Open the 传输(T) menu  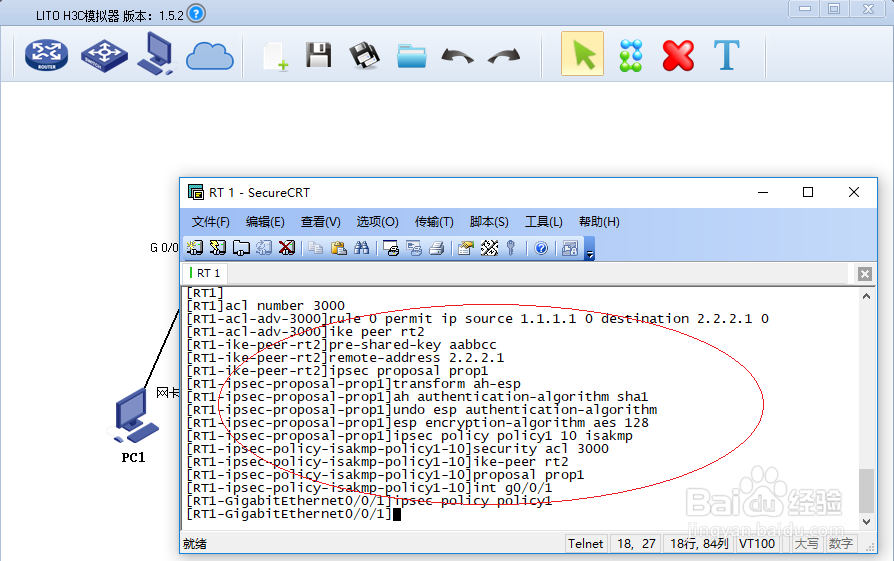[434, 222]
